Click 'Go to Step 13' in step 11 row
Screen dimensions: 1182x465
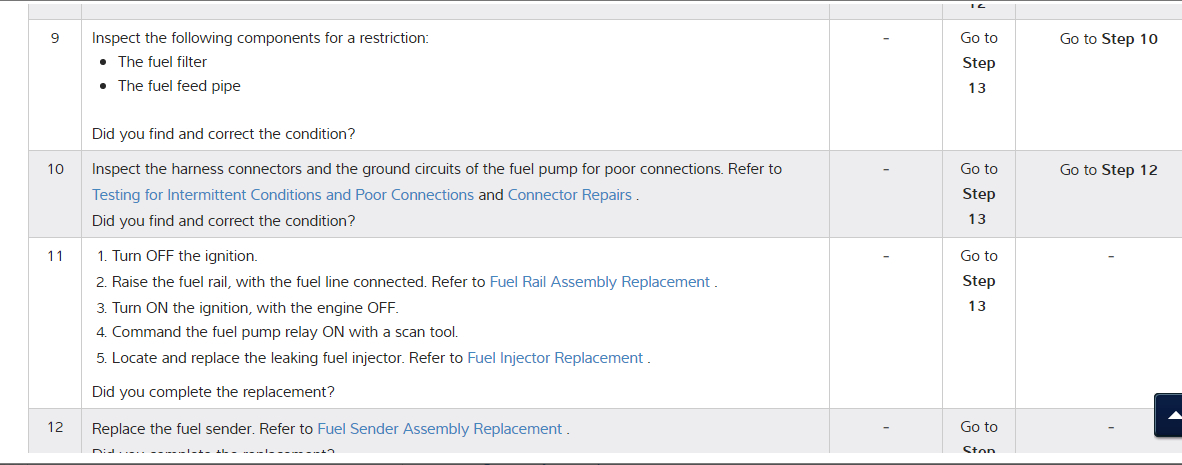tap(978, 281)
